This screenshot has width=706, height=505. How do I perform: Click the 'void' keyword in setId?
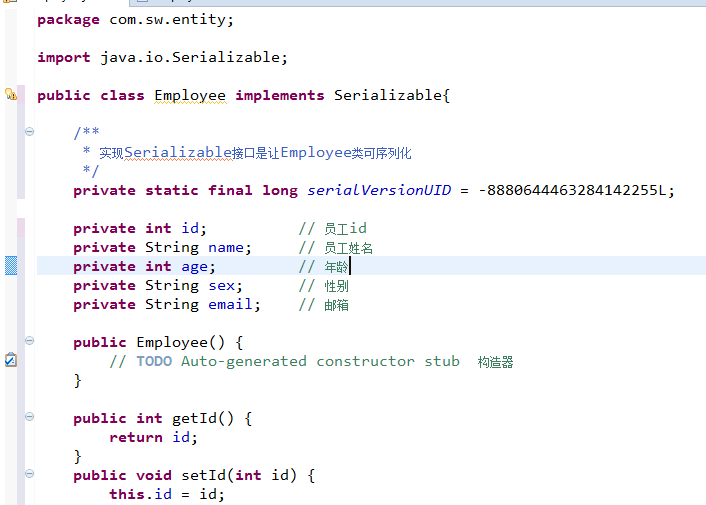click(x=154, y=476)
